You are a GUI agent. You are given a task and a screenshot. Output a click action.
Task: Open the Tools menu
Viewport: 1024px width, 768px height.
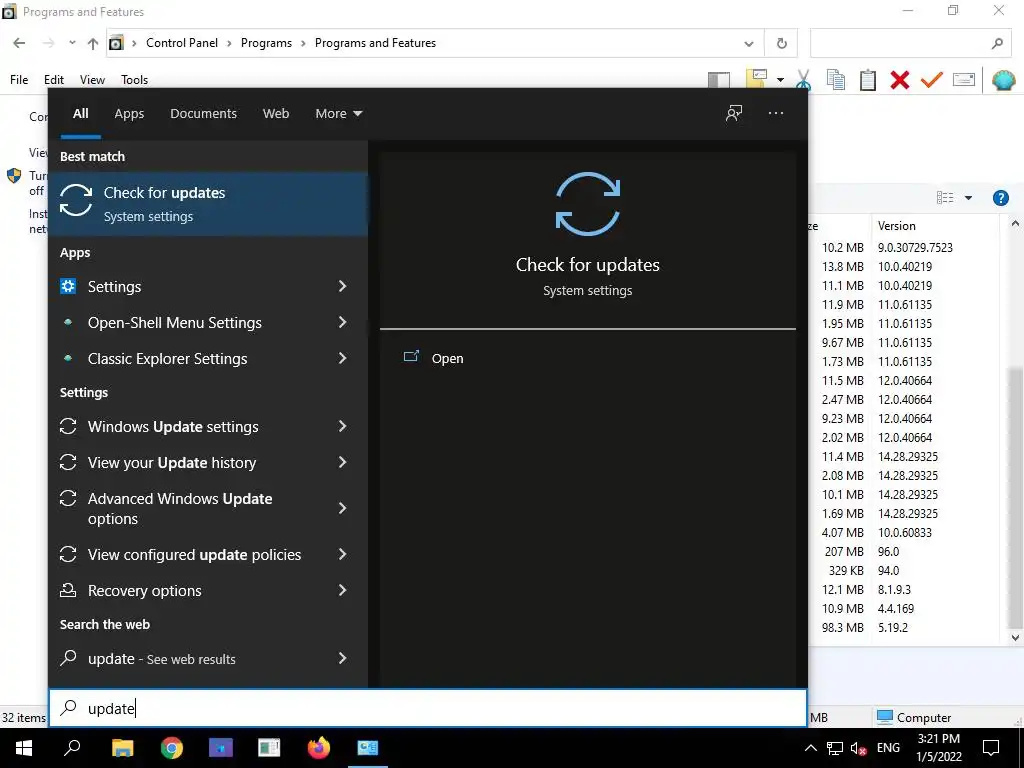(x=135, y=80)
